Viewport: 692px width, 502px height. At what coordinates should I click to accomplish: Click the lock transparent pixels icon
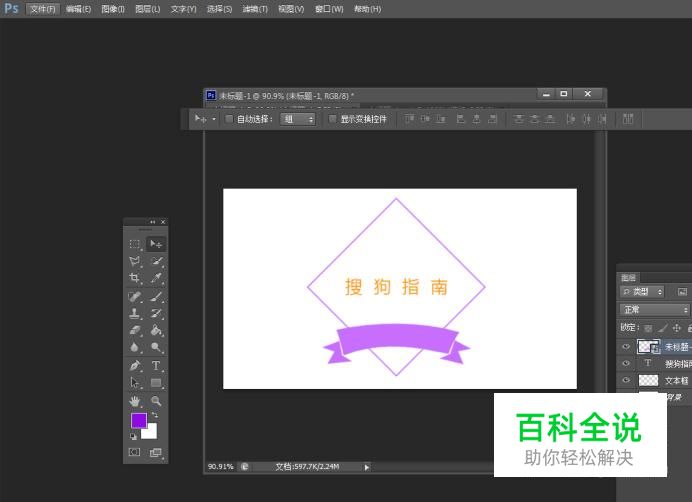[647, 328]
